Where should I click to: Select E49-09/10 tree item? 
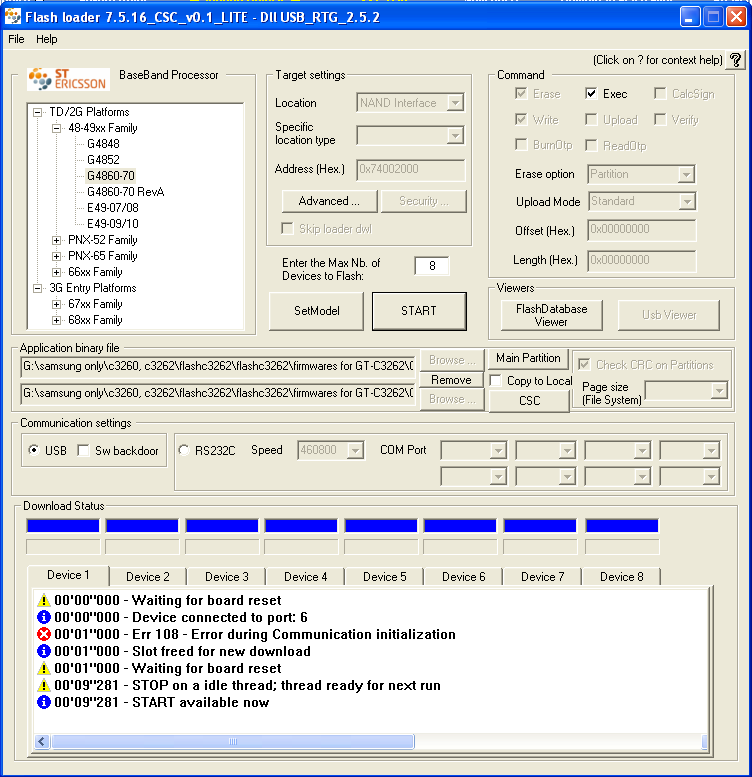pyautogui.click(x=112, y=223)
